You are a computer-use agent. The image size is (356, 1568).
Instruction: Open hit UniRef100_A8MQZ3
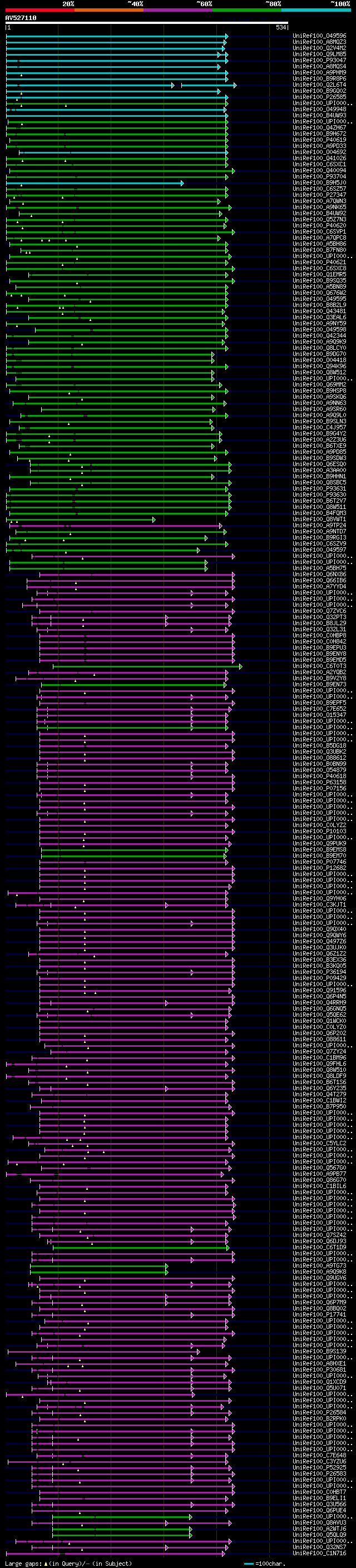(x=319, y=42)
